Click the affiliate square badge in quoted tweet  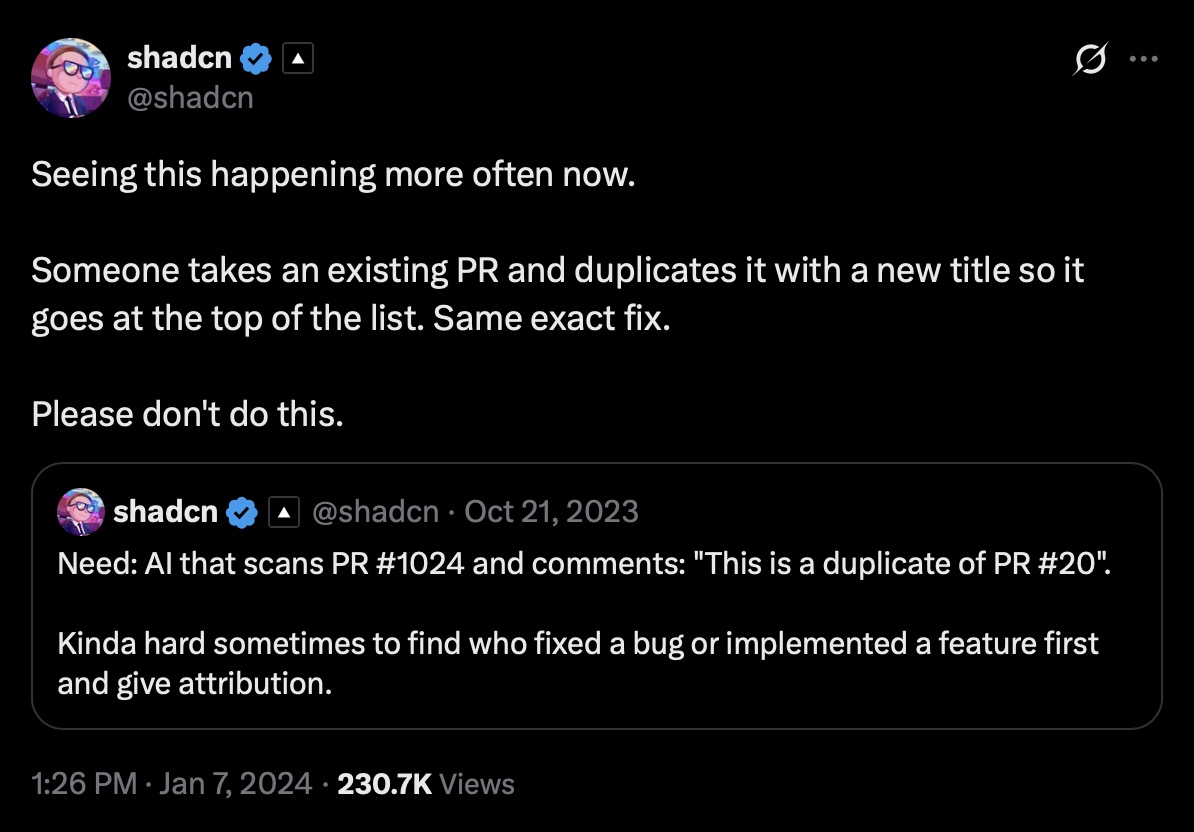coord(283,511)
